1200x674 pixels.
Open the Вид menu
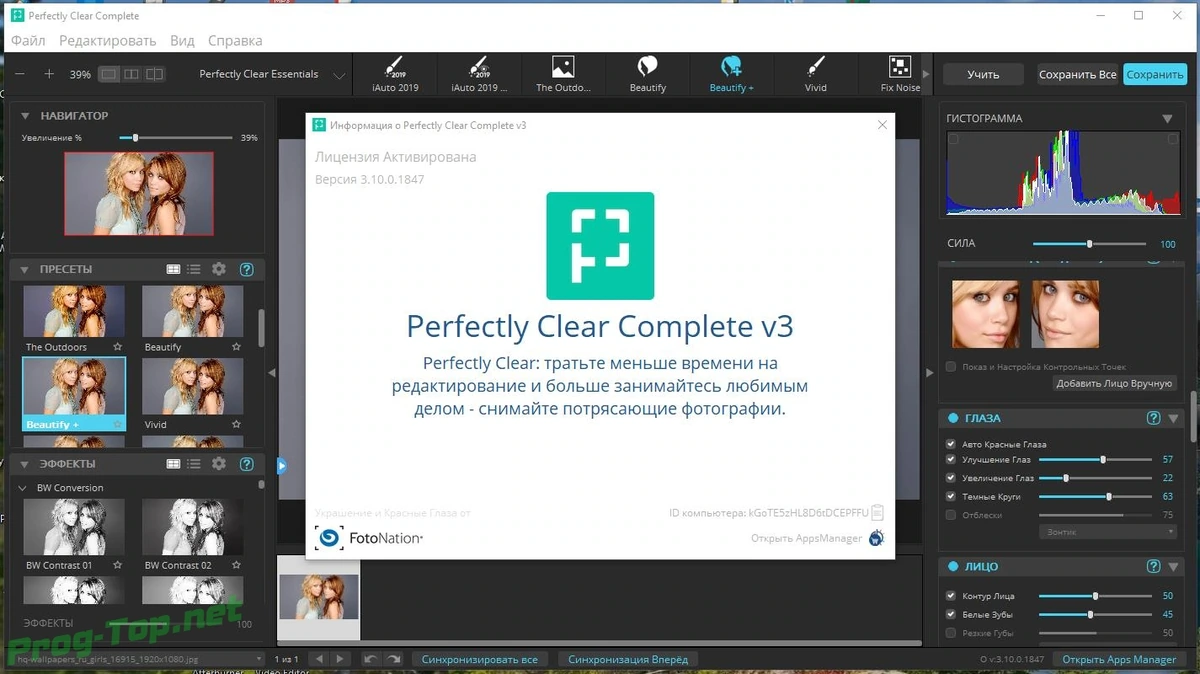point(182,41)
